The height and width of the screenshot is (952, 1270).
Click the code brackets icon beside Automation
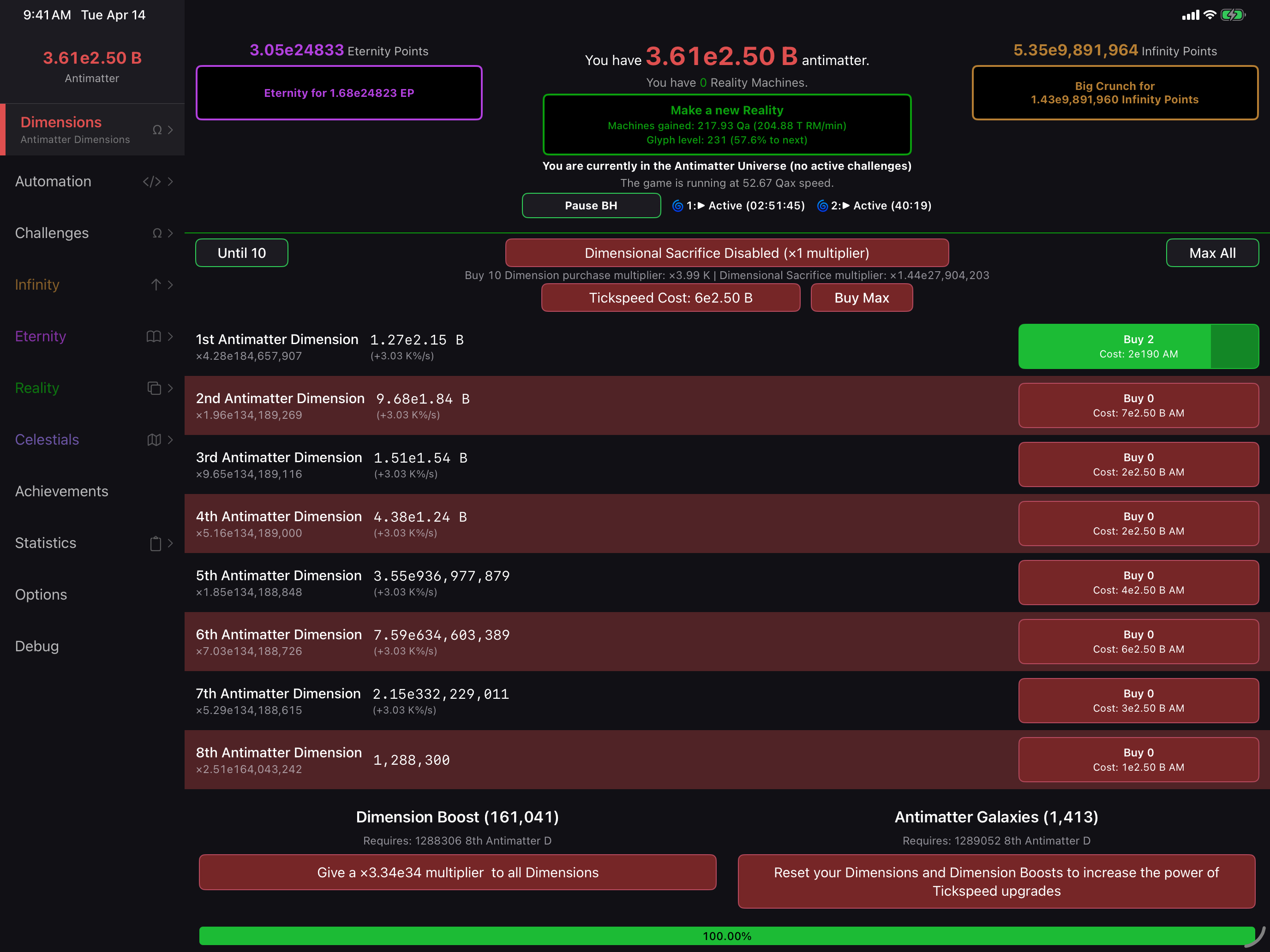pyautogui.click(x=151, y=181)
